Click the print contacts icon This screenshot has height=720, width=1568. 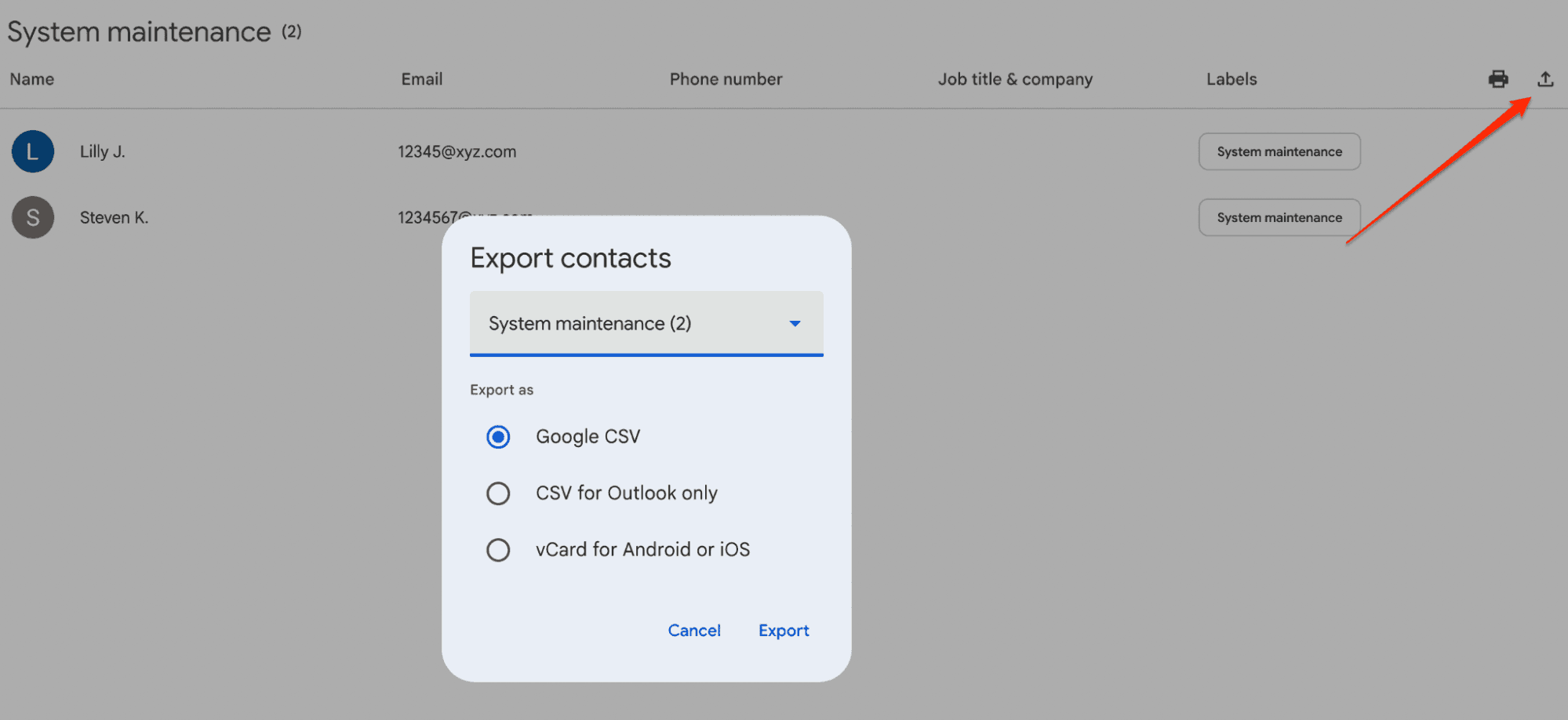tap(1498, 79)
